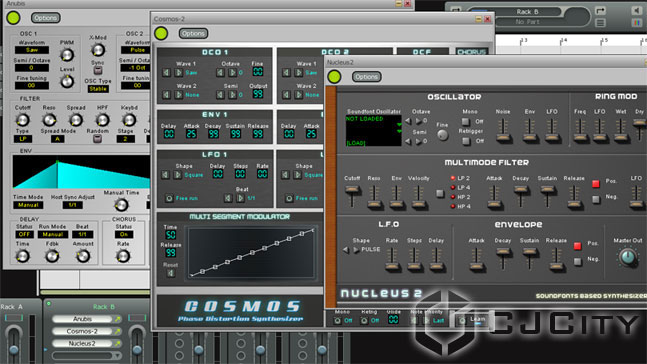Step DCO 2 Wave 1 to next waveform
Image resolution: width=647 pixels, height=364 pixels.
[298, 73]
